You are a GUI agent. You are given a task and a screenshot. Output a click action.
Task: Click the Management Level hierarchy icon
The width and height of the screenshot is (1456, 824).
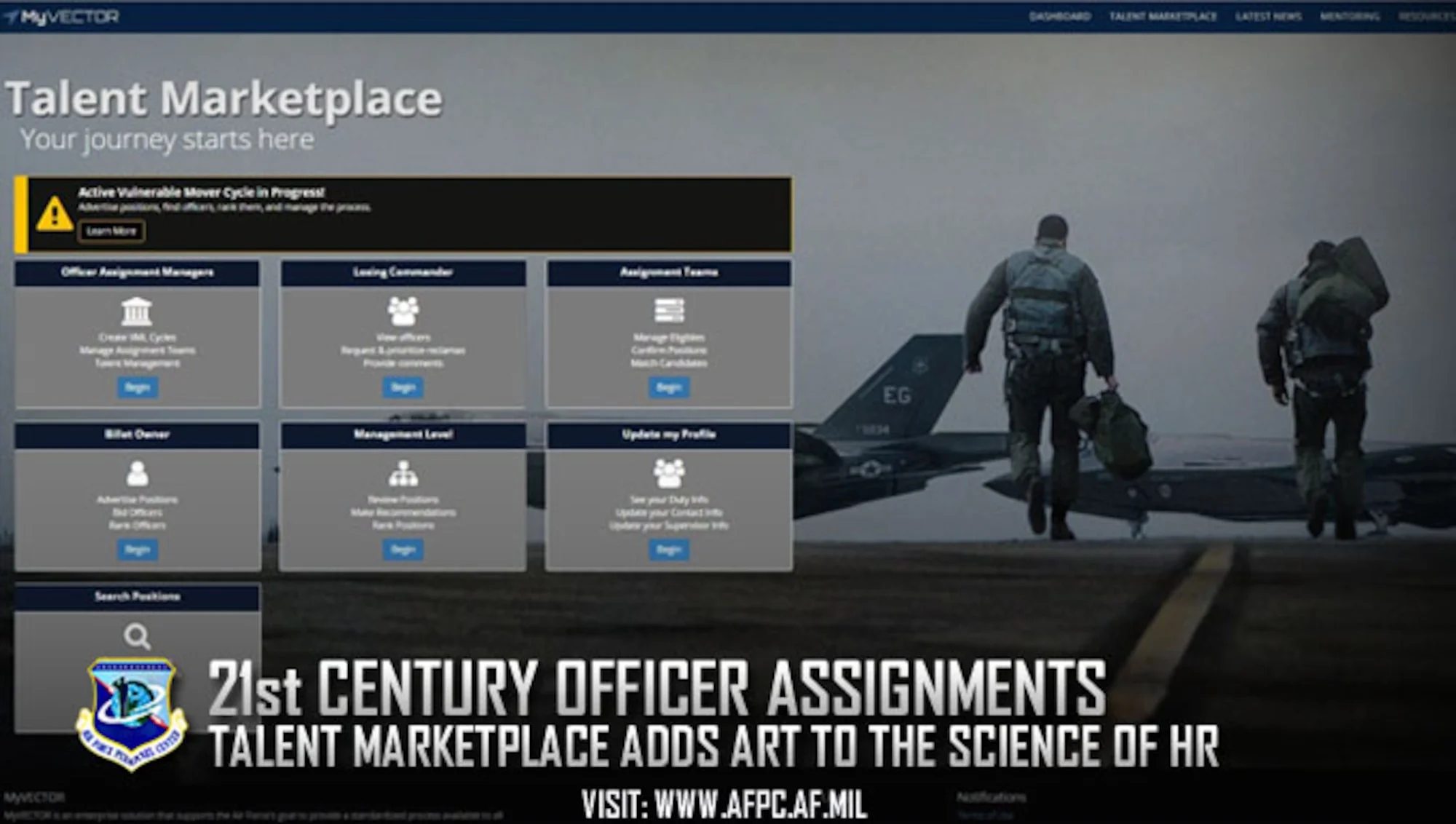pos(403,474)
